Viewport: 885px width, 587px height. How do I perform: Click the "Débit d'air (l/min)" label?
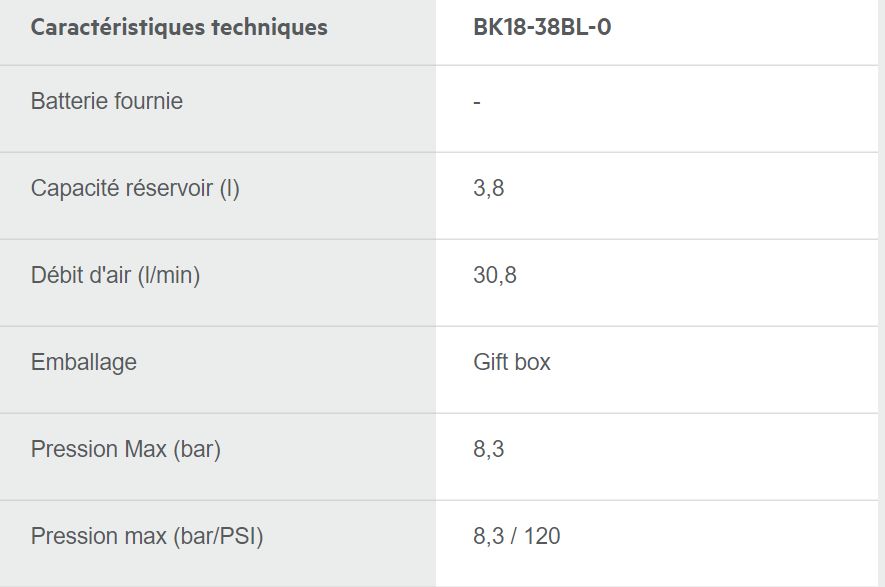click(x=115, y=275)
